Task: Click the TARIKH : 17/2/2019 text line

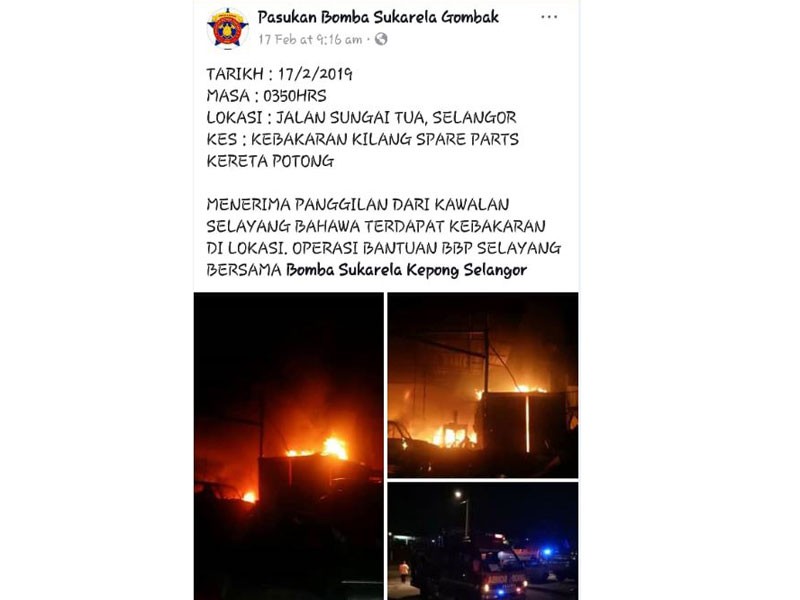Action: click(x=279, y=74)
